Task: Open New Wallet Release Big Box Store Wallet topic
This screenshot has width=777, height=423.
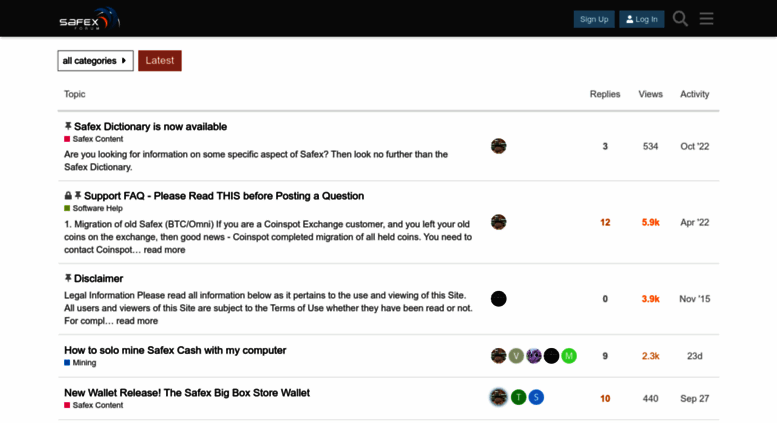Action: [x=187, y=393]
